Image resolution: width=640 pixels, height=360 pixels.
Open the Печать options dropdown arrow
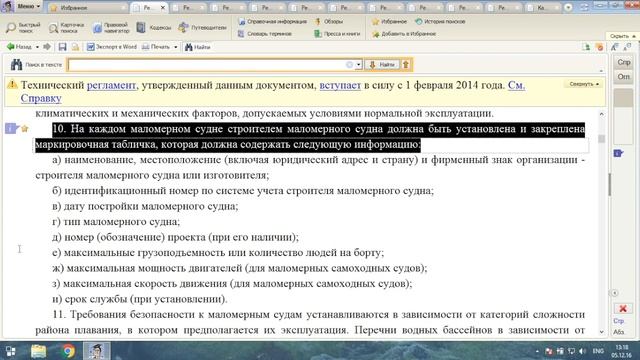(x=176, y=47)
